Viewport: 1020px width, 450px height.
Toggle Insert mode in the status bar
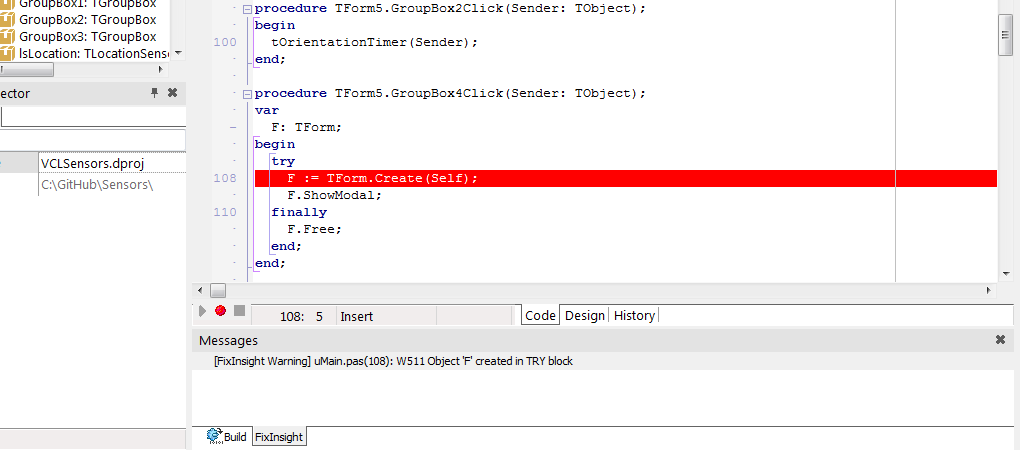[357, 316]
